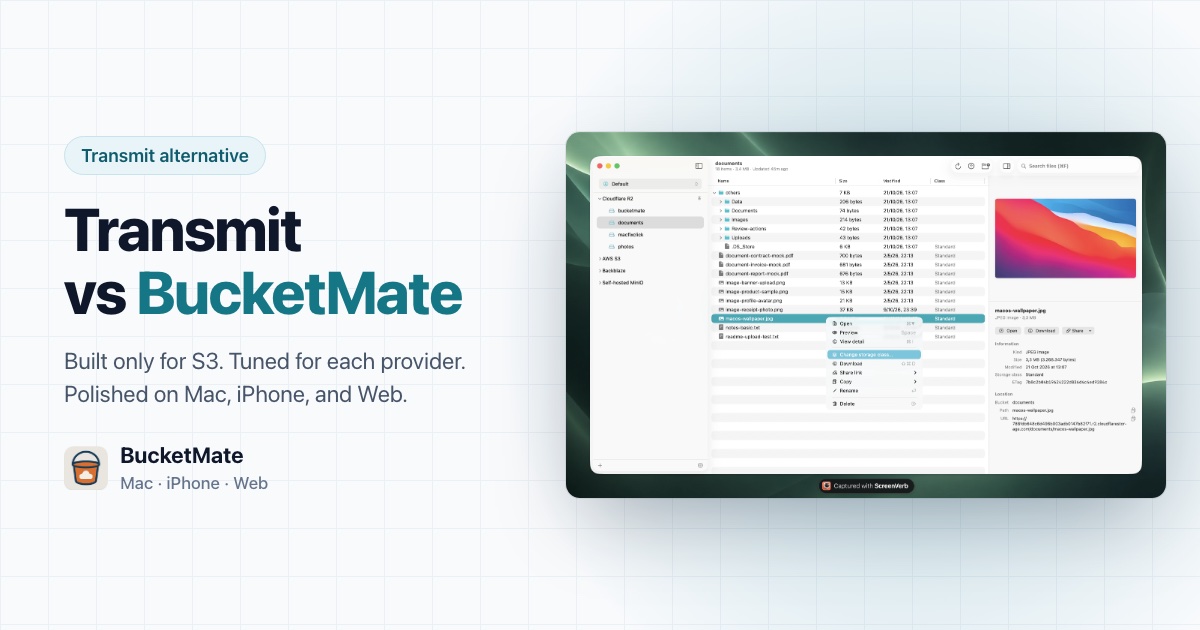Click the new folder icon in the toolbar

click(986, 166)
